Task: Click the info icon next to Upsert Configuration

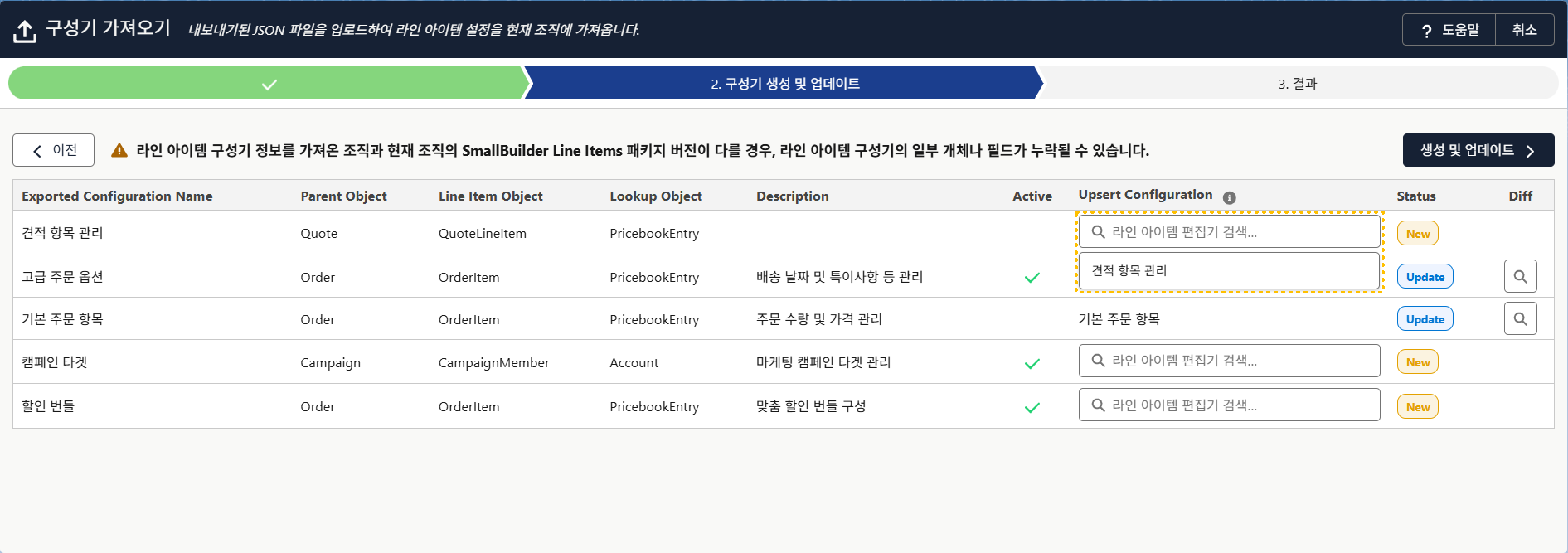Action: click(1229, 197)
